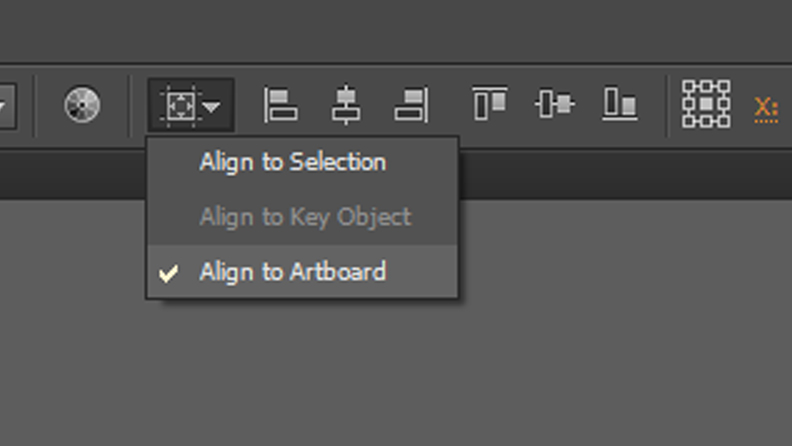Select the nine-point reference point grid icon

pos(705,104)
